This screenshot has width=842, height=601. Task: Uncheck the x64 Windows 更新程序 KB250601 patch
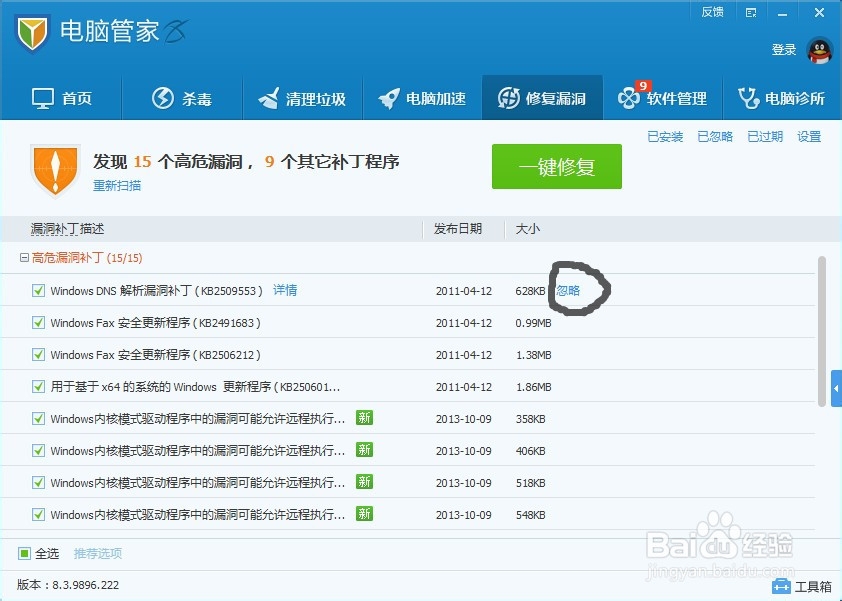click(38, 386)
